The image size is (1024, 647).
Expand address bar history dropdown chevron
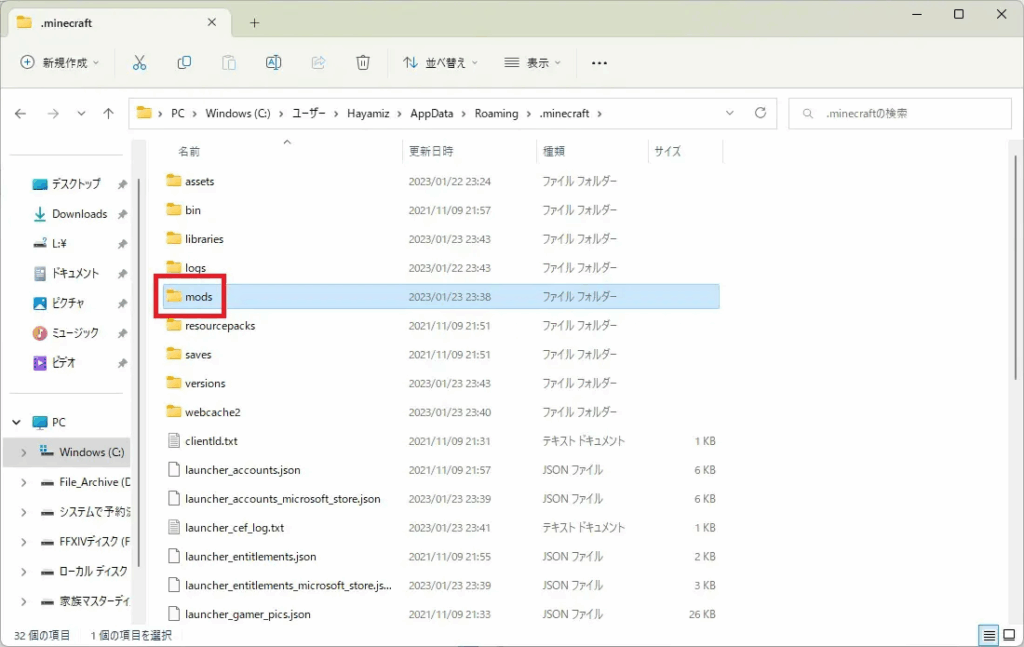[x=730, y=113]
